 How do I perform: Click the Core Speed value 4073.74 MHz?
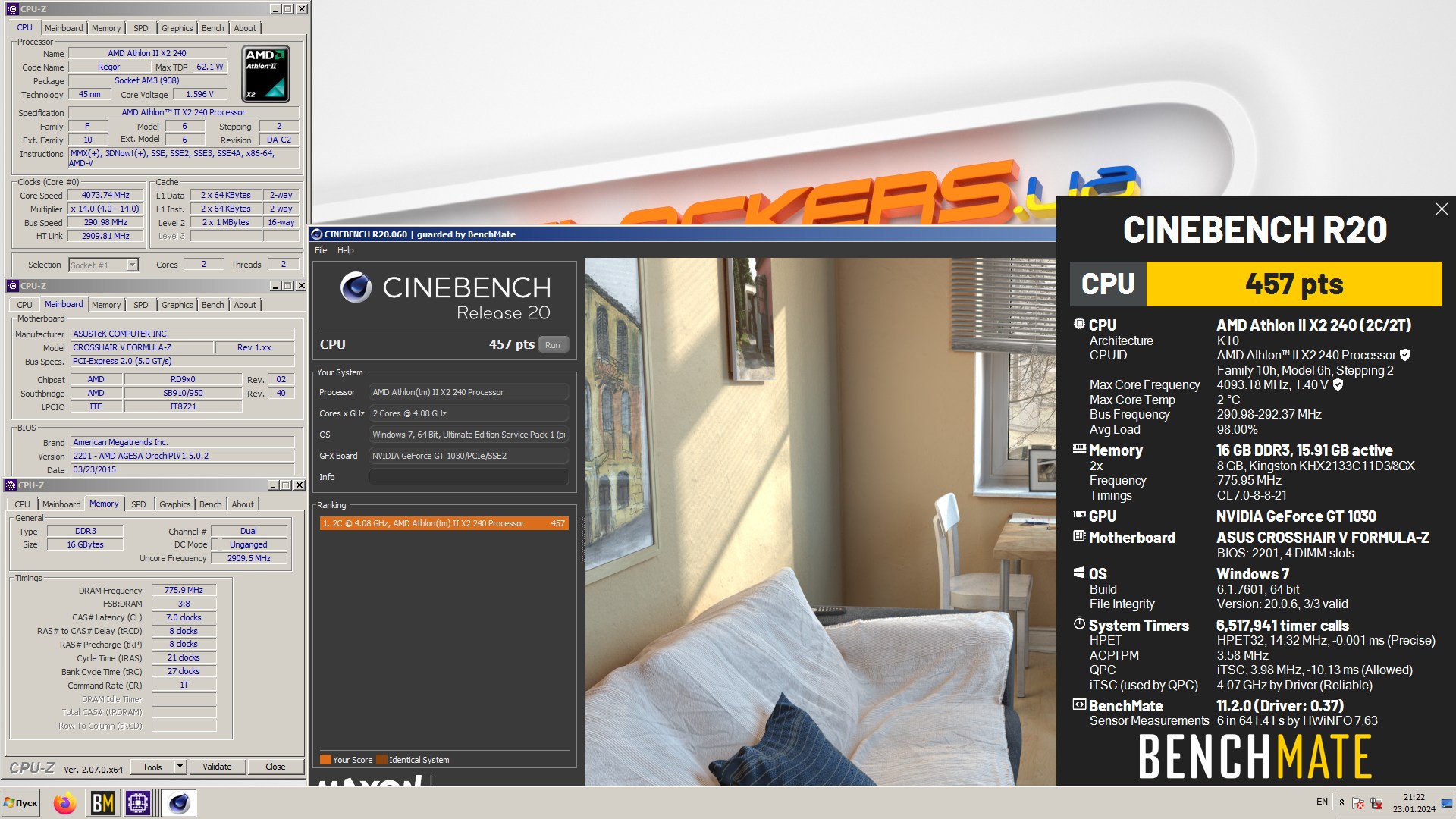pos(105,195)
